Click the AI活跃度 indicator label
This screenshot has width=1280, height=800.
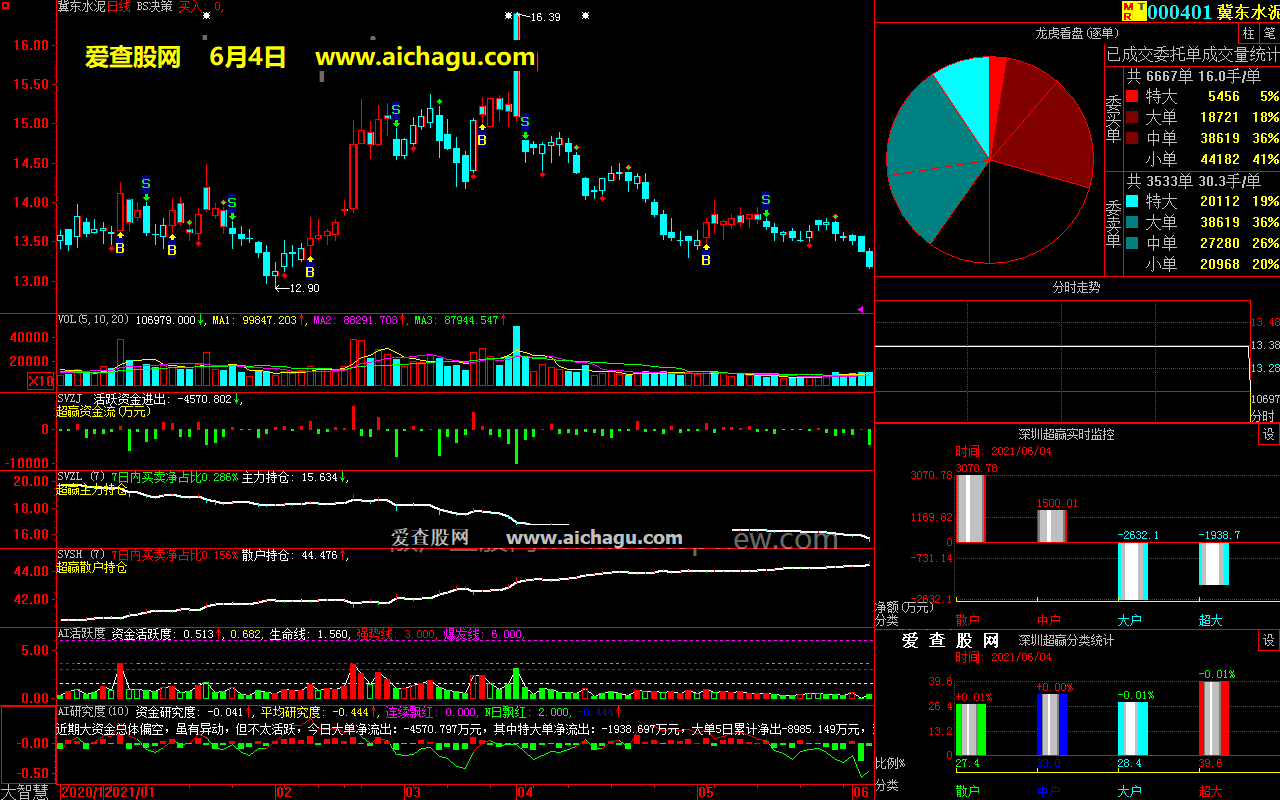point(81,633)
